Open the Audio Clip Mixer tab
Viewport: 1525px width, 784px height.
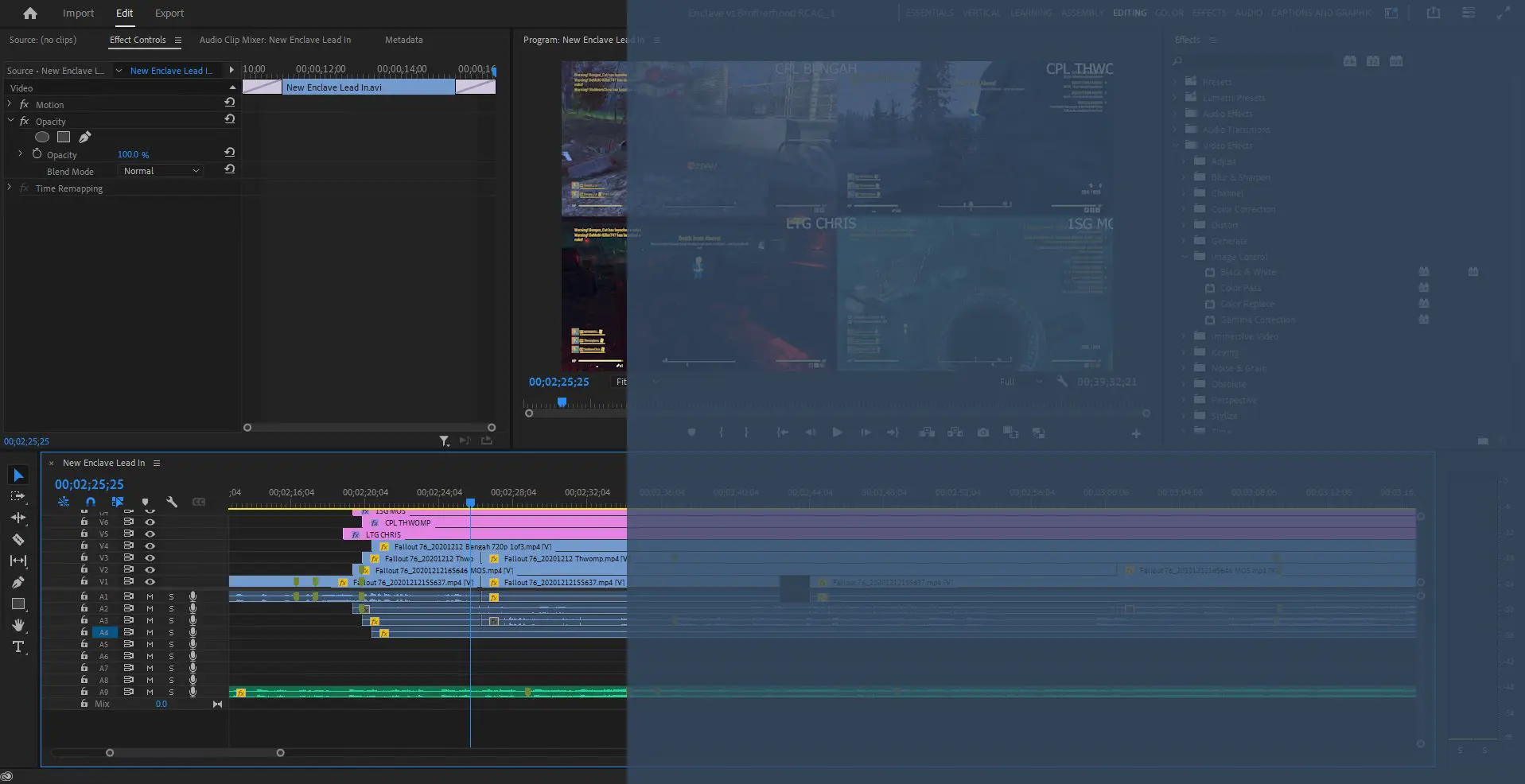coord(274,40)
